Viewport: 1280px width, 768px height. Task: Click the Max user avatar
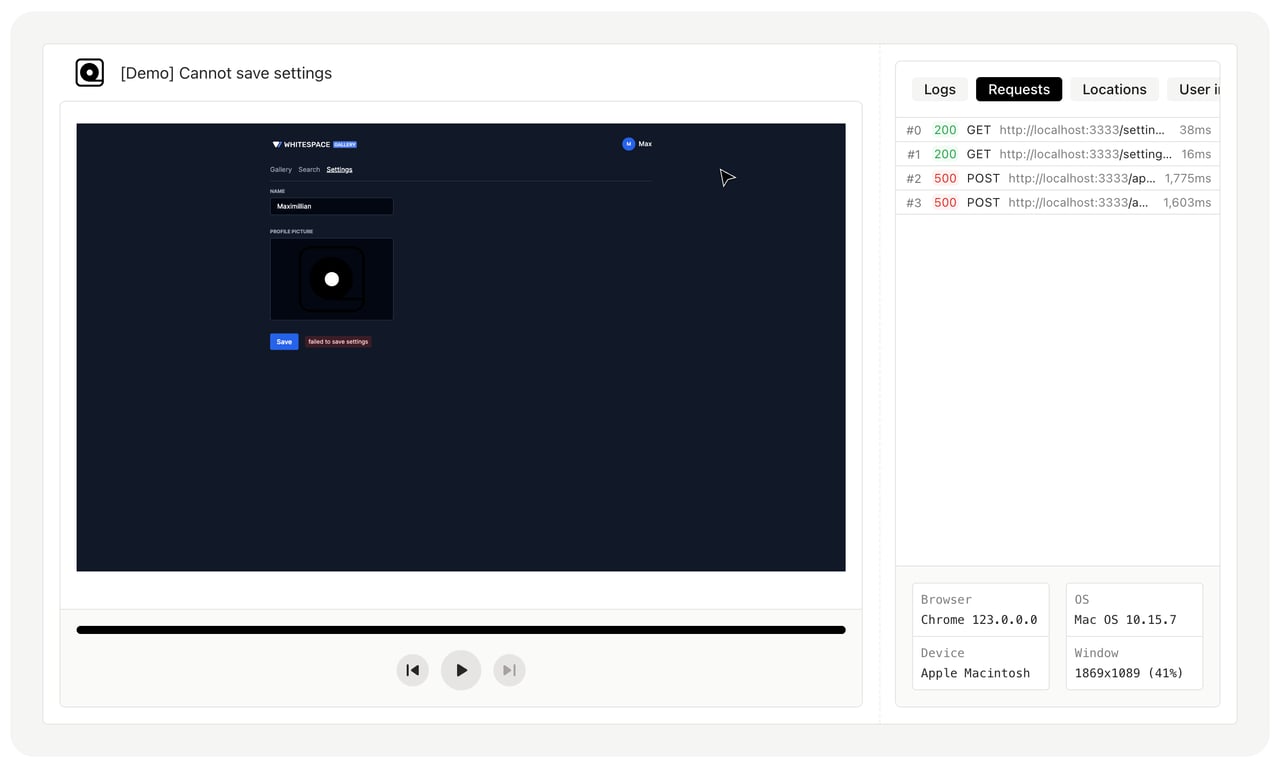tap(628, 144)
